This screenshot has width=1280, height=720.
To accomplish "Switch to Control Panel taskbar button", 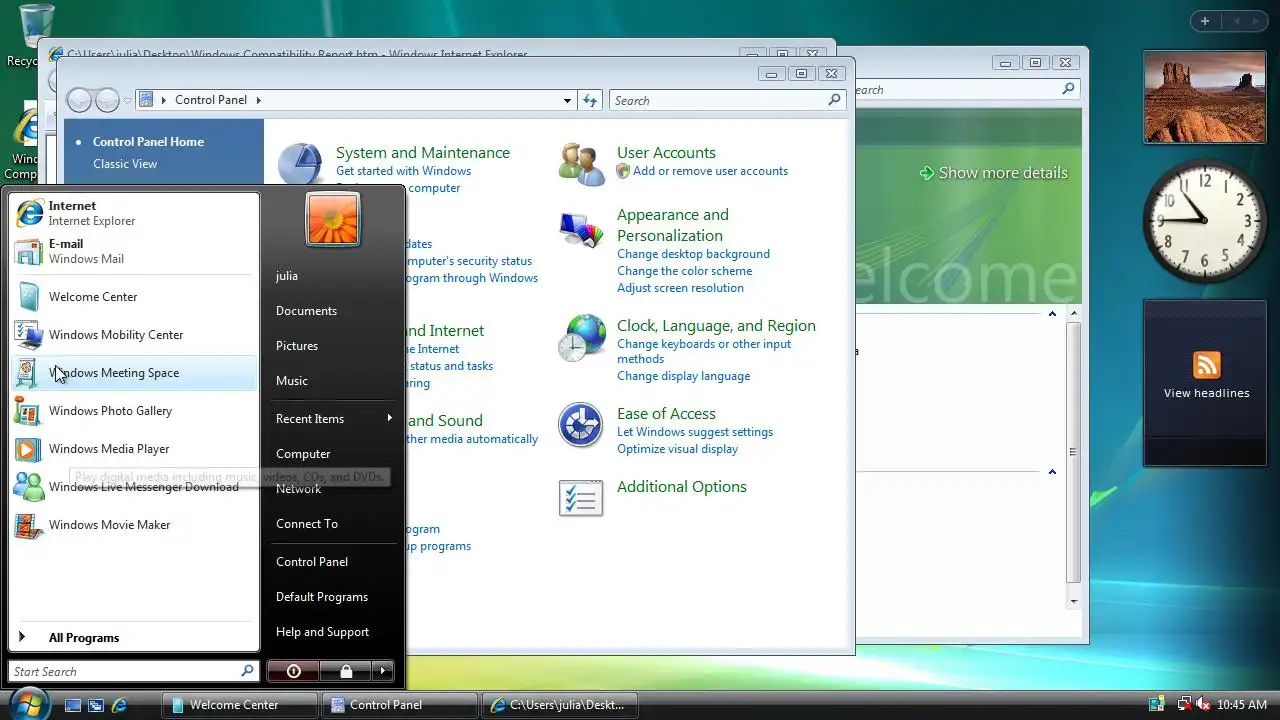I will tap(400, 705).
